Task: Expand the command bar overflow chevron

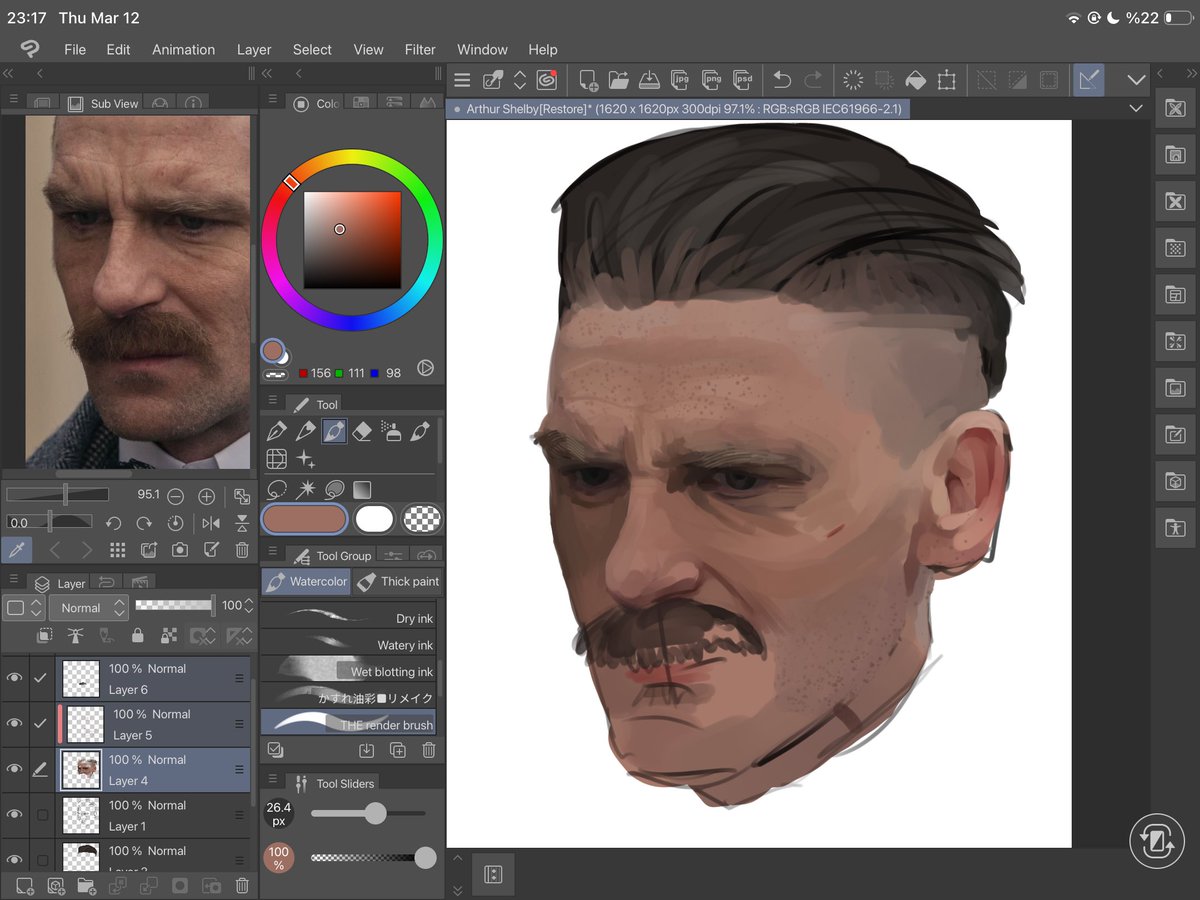Action: point(1136,80)
